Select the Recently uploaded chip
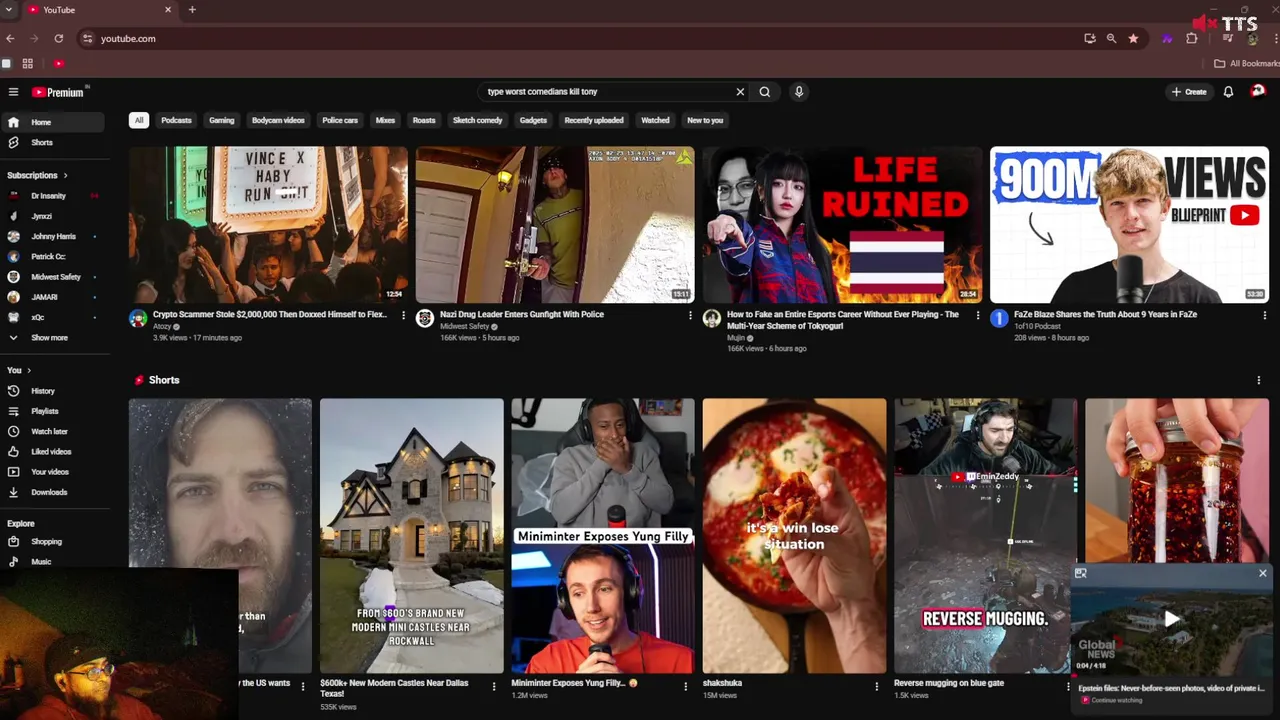1280x720 pixels. click(x=594, y=120)
